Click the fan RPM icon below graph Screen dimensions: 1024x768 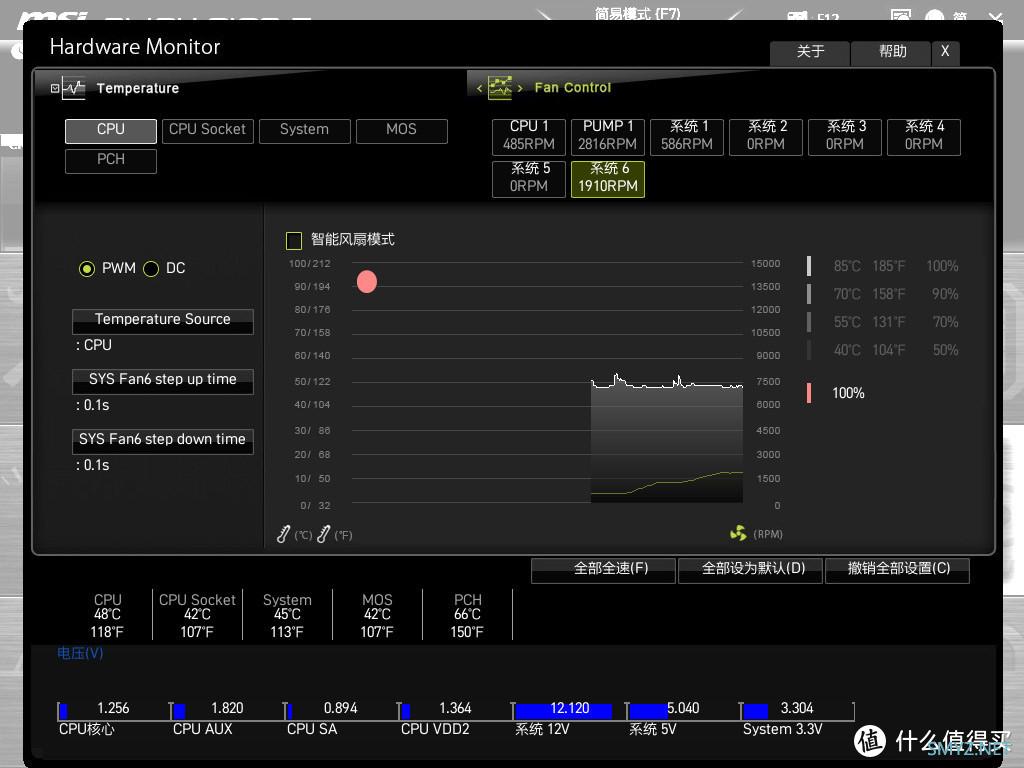[738, 534]
